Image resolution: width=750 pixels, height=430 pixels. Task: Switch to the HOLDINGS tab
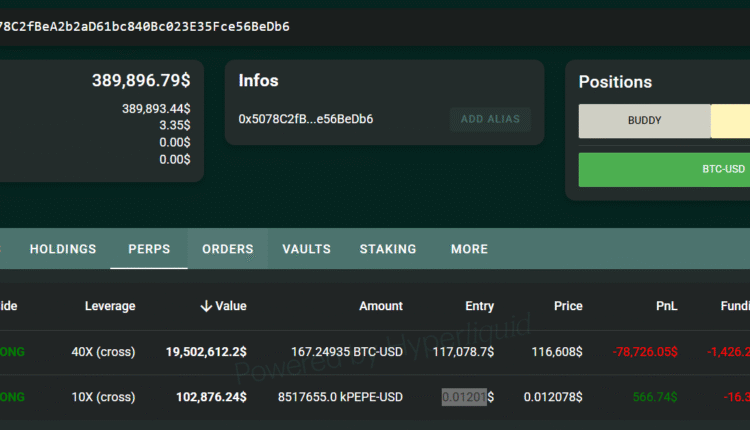[x=63, y=249]
